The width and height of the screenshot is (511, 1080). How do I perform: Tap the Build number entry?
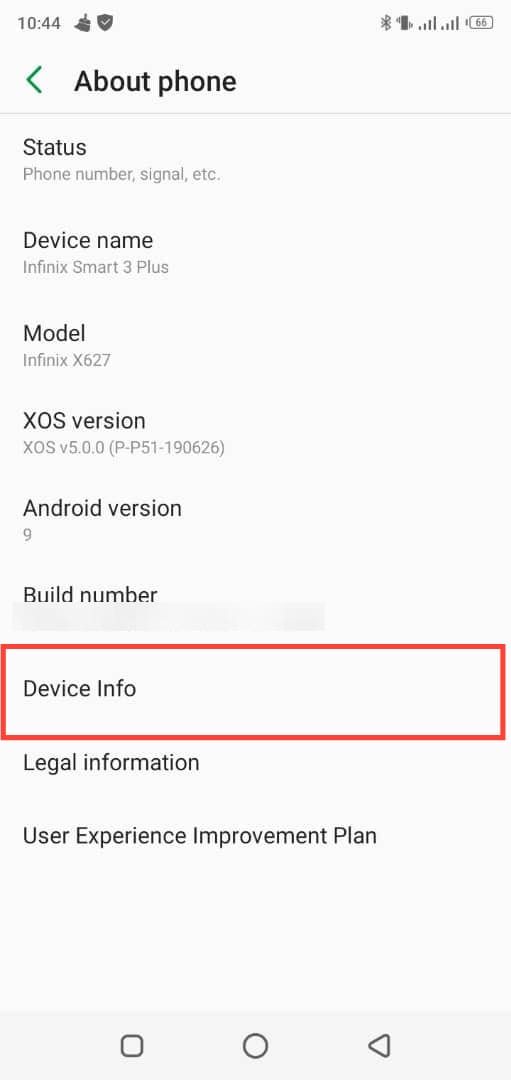click(x=256, y=606)
